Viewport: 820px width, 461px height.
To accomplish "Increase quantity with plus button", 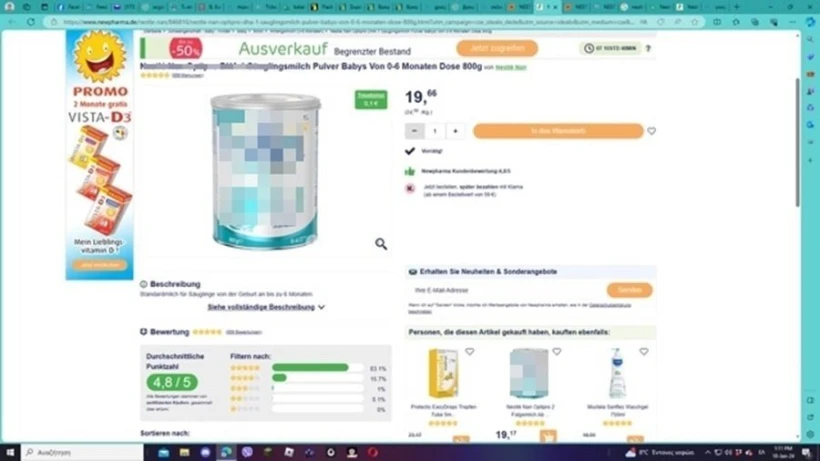I will pos(455,131).
